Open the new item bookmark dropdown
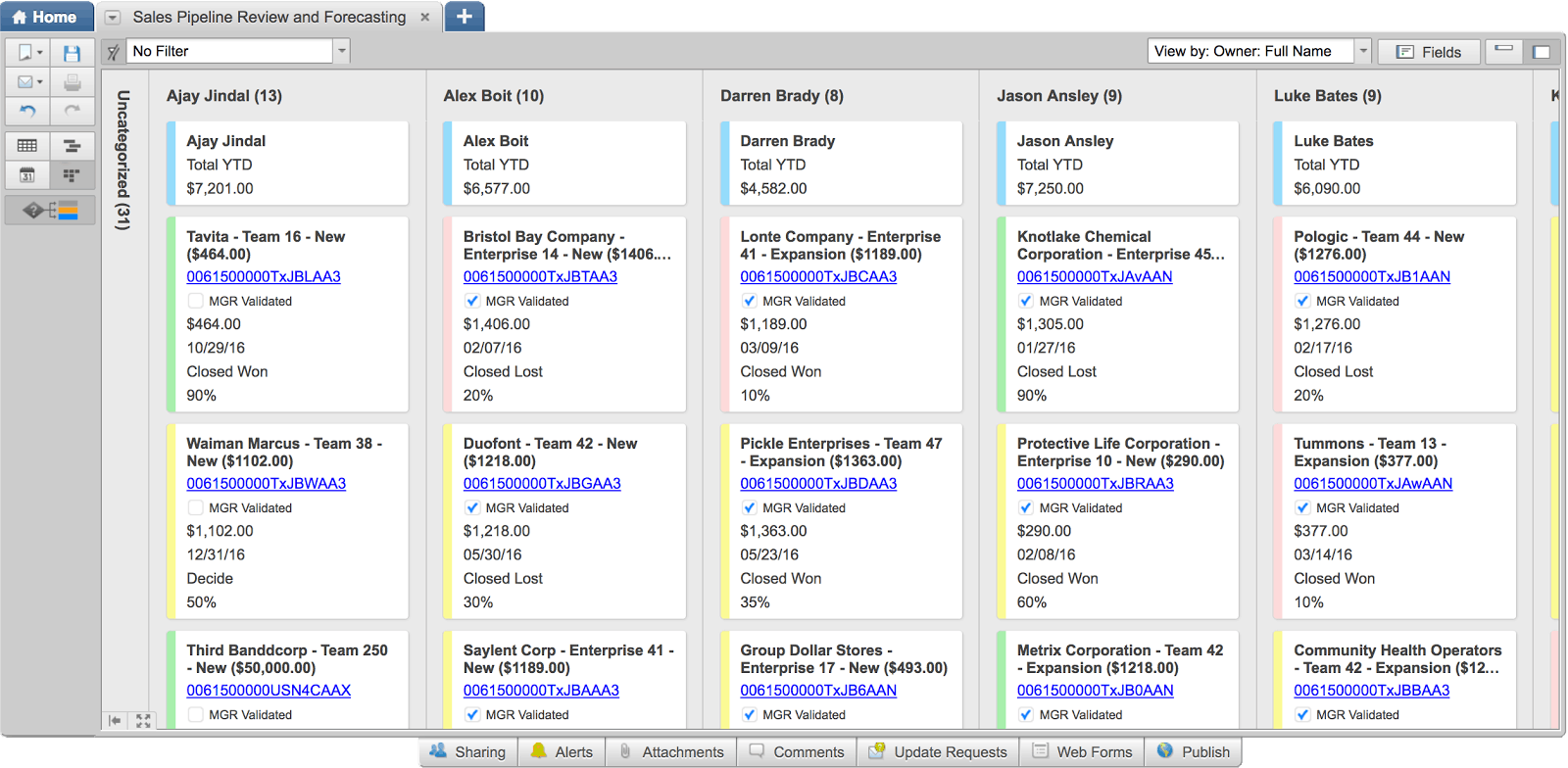Image resolution: width=1568 pixels, height=768 pixels. pos(28,53)
